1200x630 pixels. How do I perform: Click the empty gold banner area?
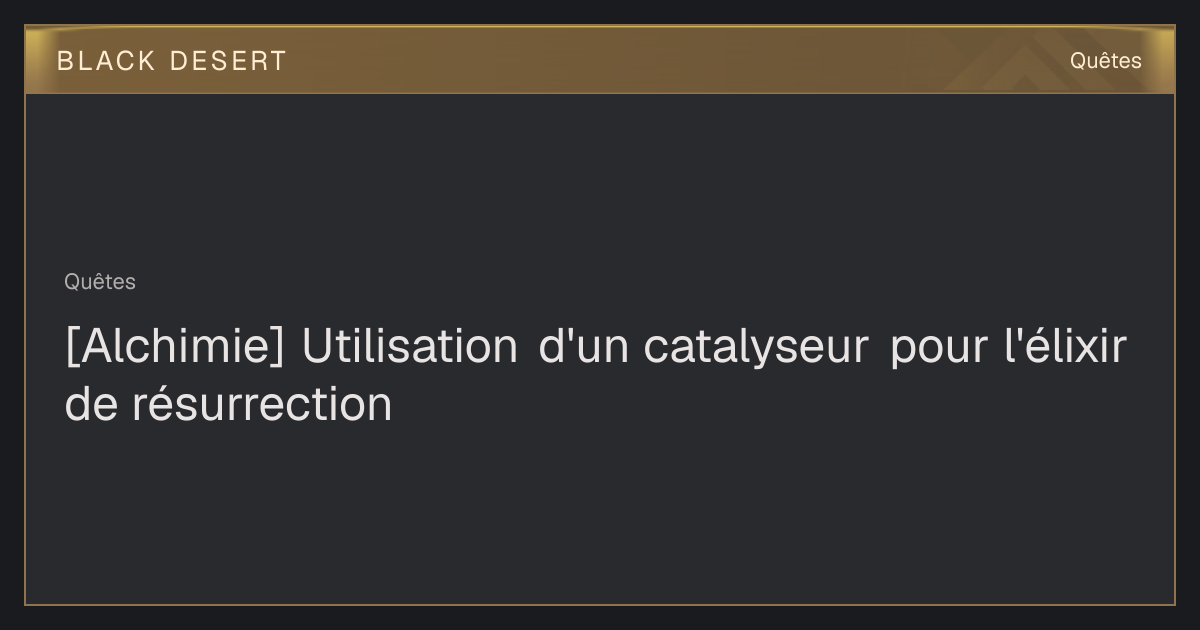650,60
